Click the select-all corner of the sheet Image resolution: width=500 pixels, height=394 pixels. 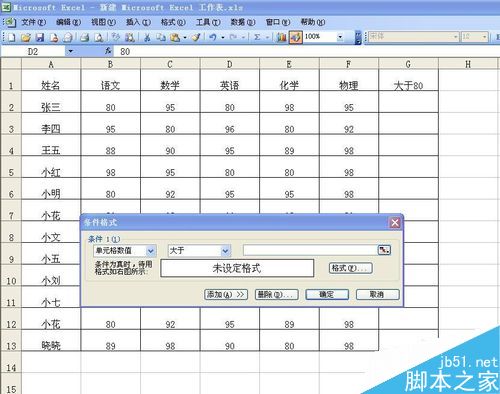click(11, 64)
